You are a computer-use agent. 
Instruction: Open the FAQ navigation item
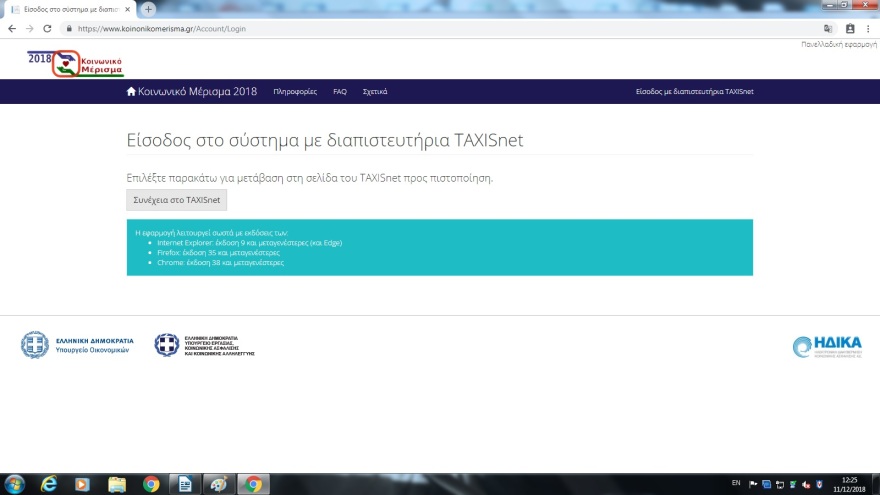340,92
